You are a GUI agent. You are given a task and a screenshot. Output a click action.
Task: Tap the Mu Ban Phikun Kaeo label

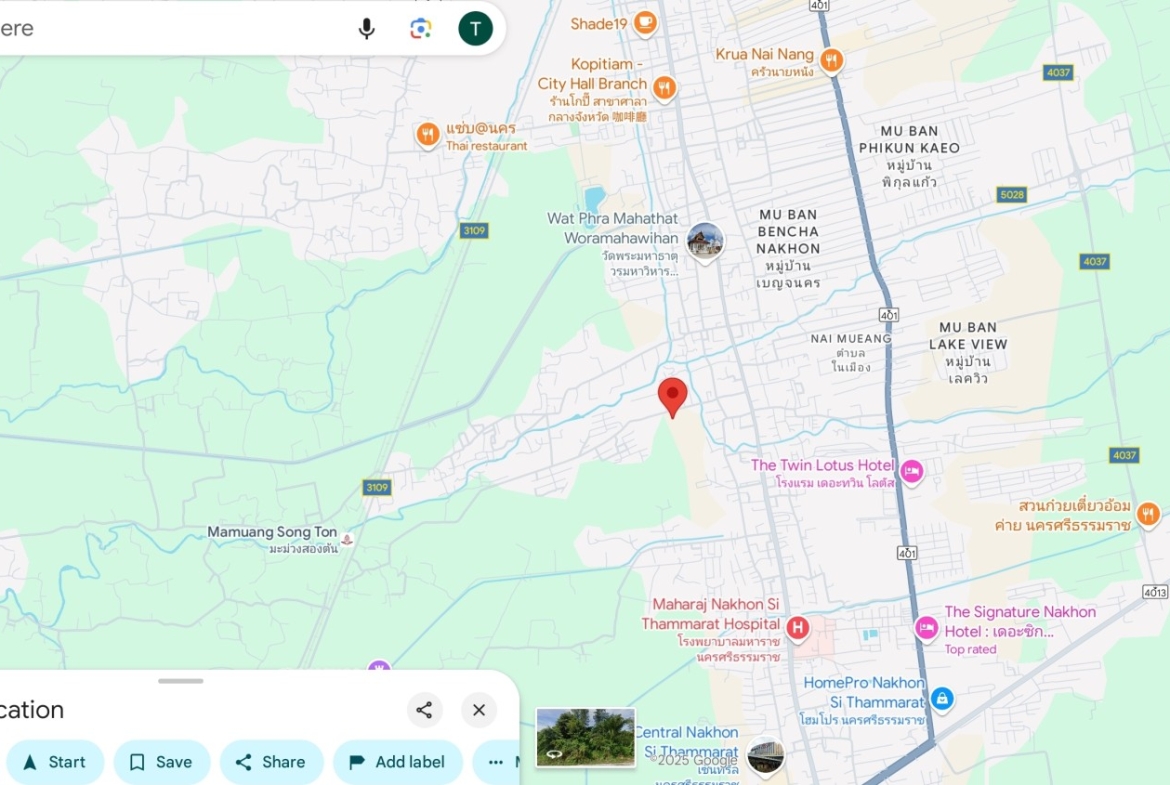909,156
